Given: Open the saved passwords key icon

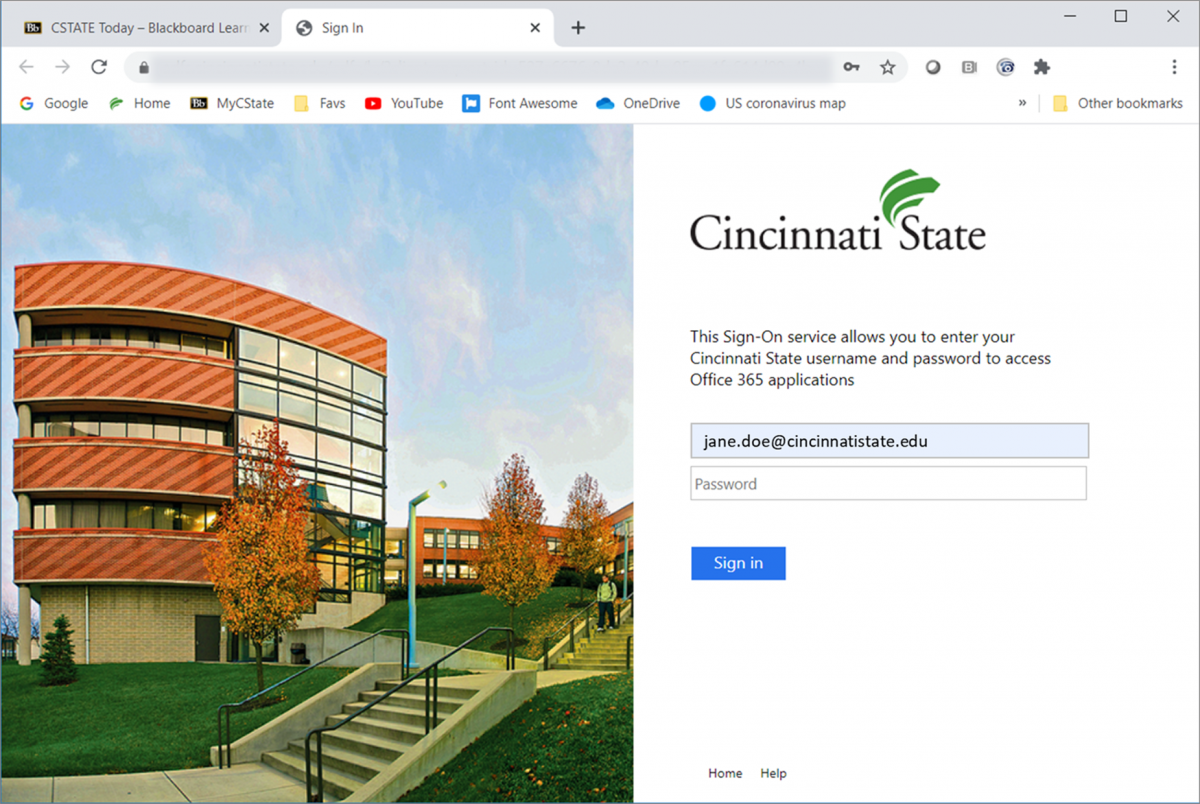Looking at the screenshot, I should coord(851,67).
